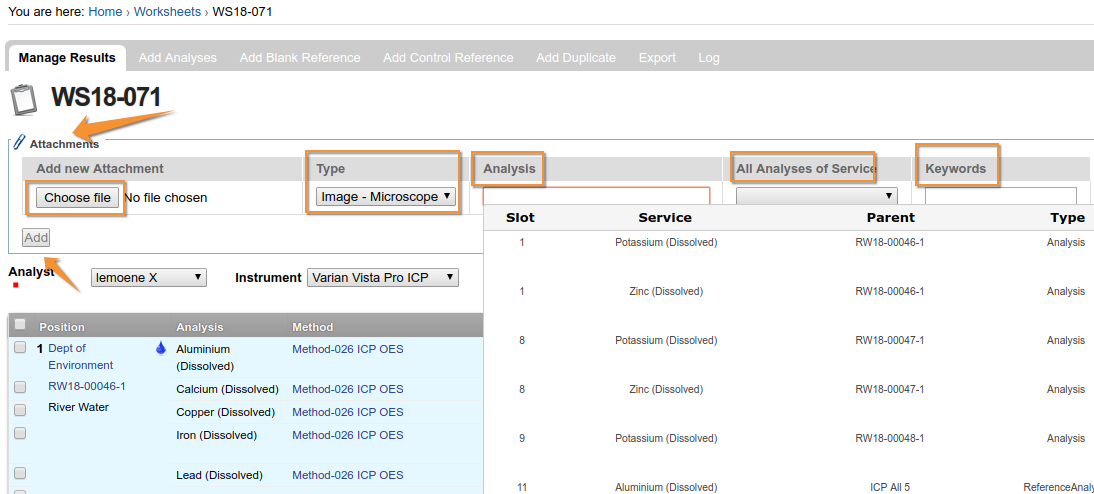Focus the Keywords text field
The image size is (1094, 494).
1000,197
